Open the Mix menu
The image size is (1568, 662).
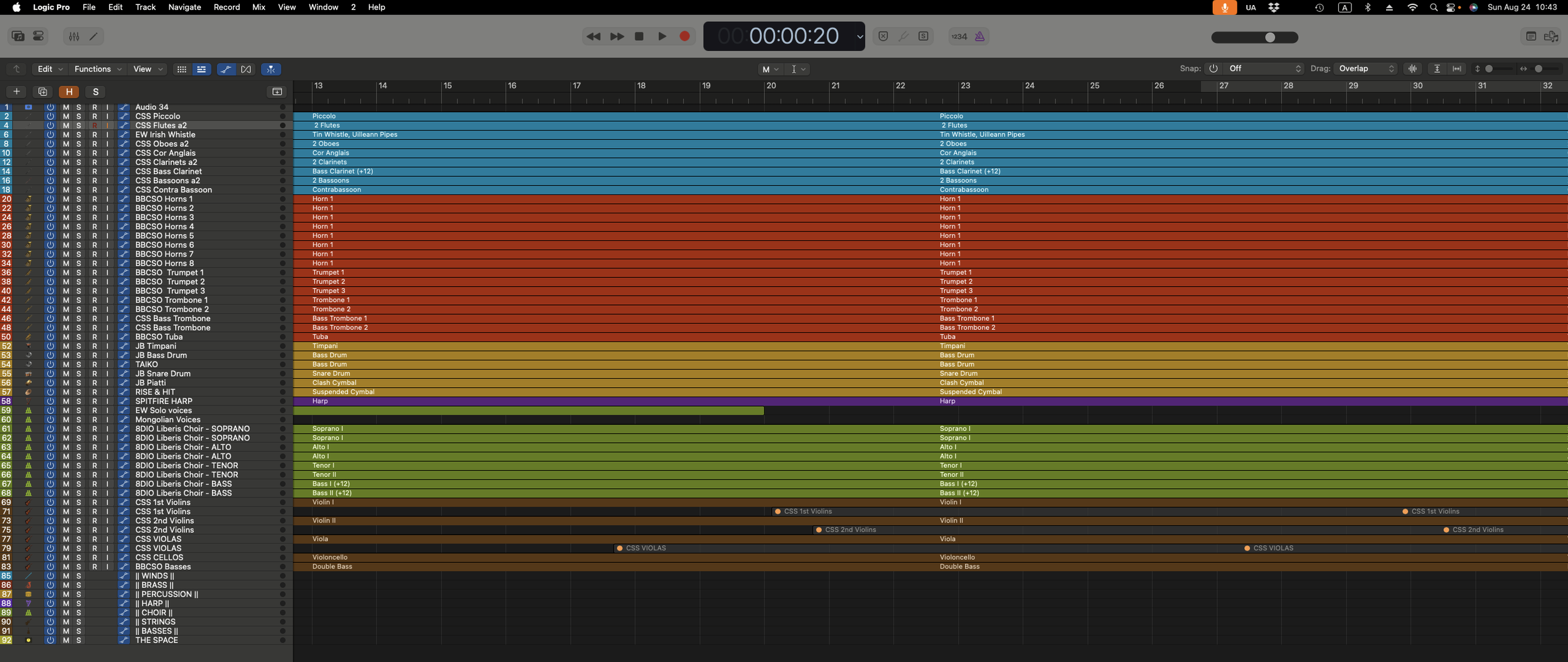(259, 7)
